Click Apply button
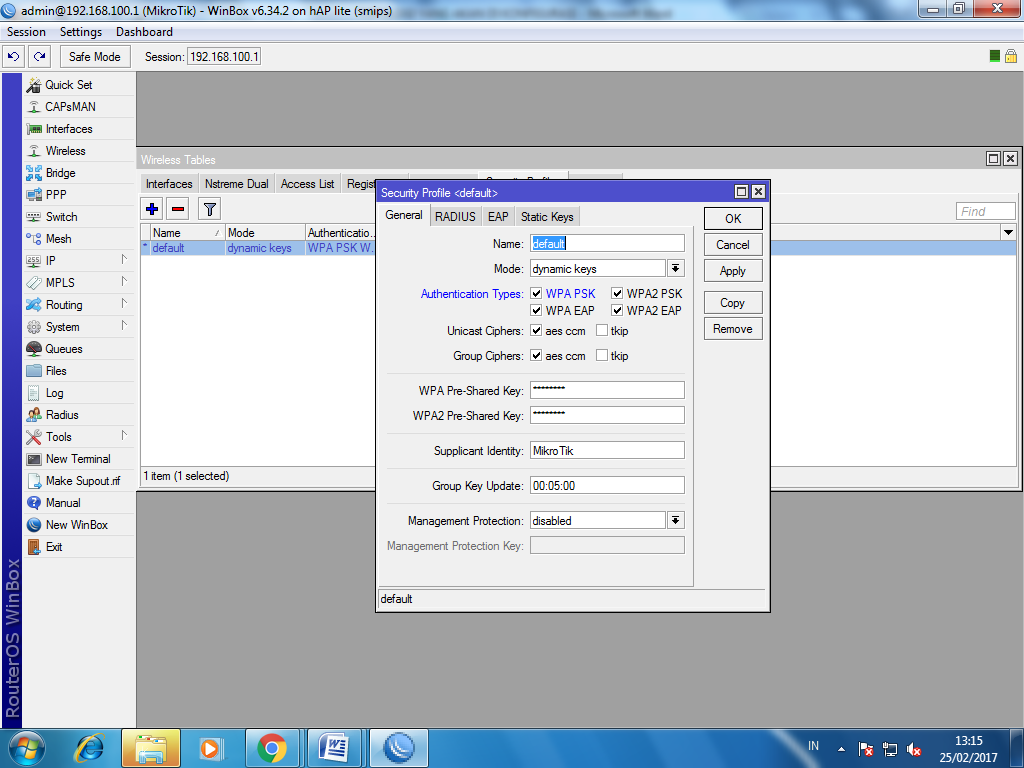 (733, 271)
